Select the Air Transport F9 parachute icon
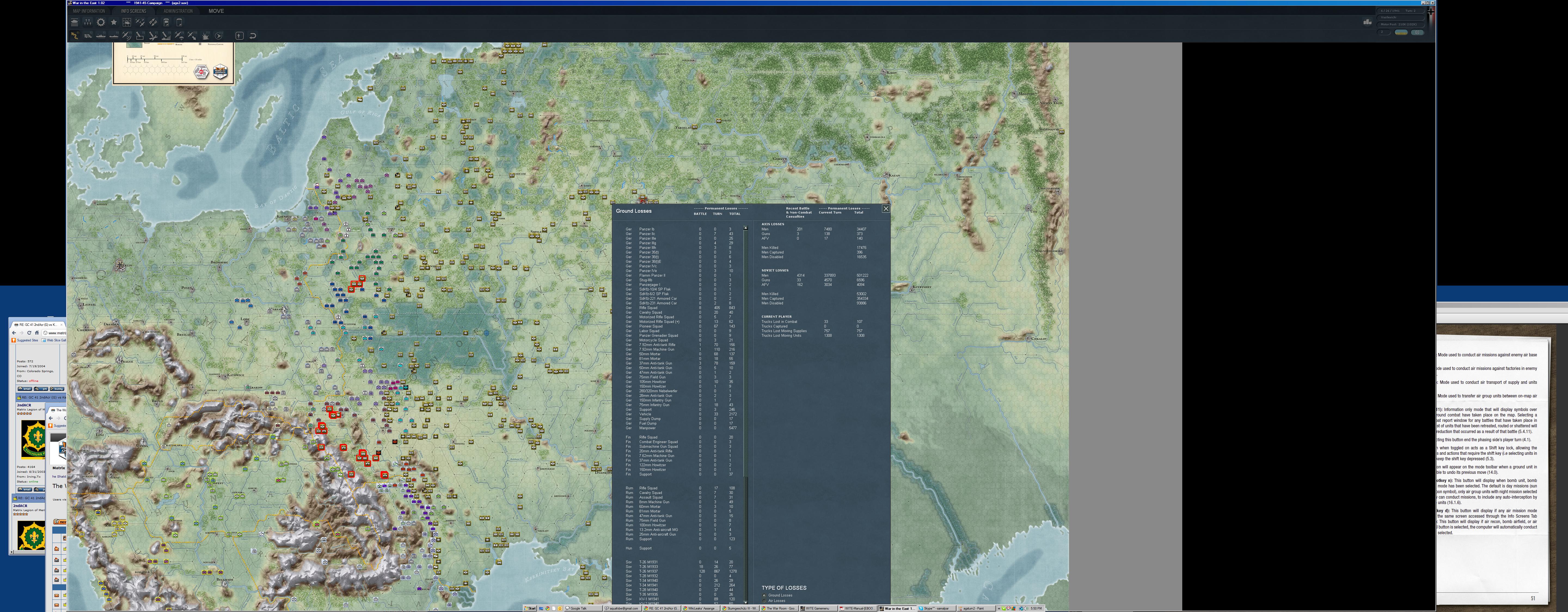Screen dimensions: 1568x612 point(180,36)
